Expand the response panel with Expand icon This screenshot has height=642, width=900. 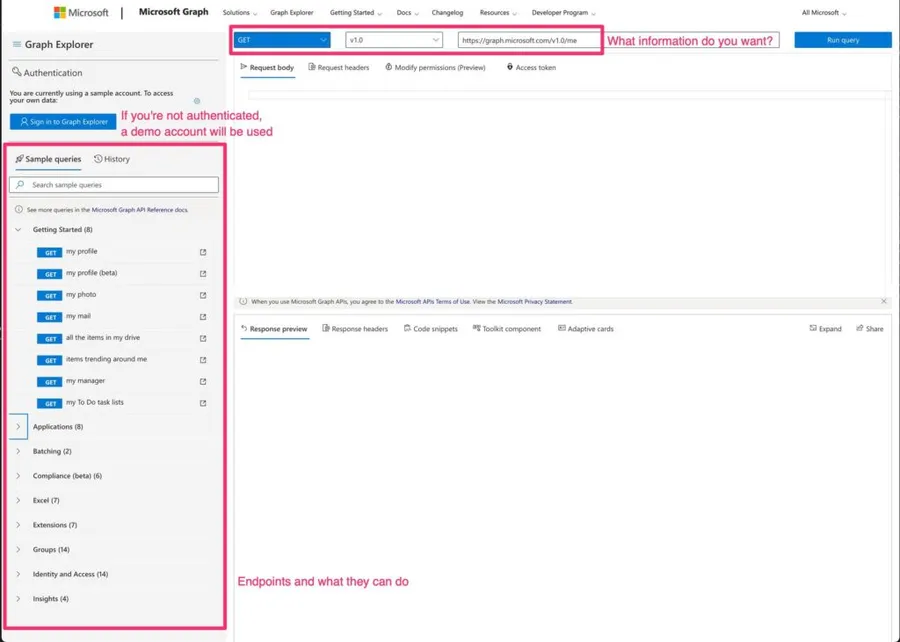click(x=825, y=329)
